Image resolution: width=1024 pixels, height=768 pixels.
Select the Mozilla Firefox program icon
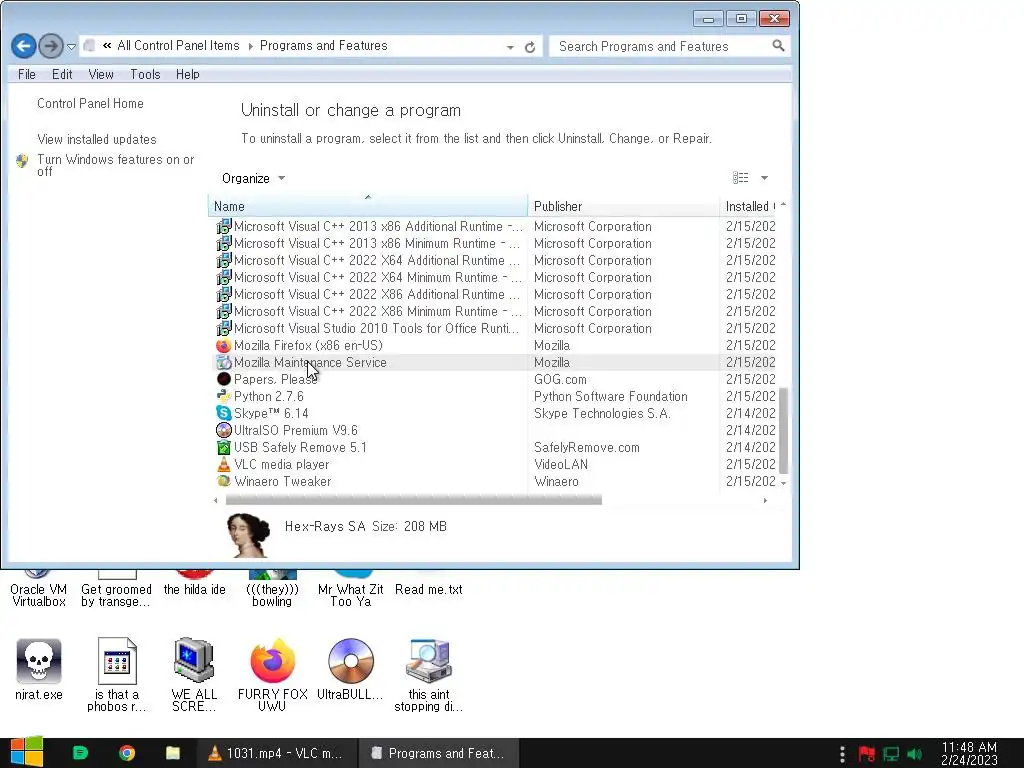point(223,345)
